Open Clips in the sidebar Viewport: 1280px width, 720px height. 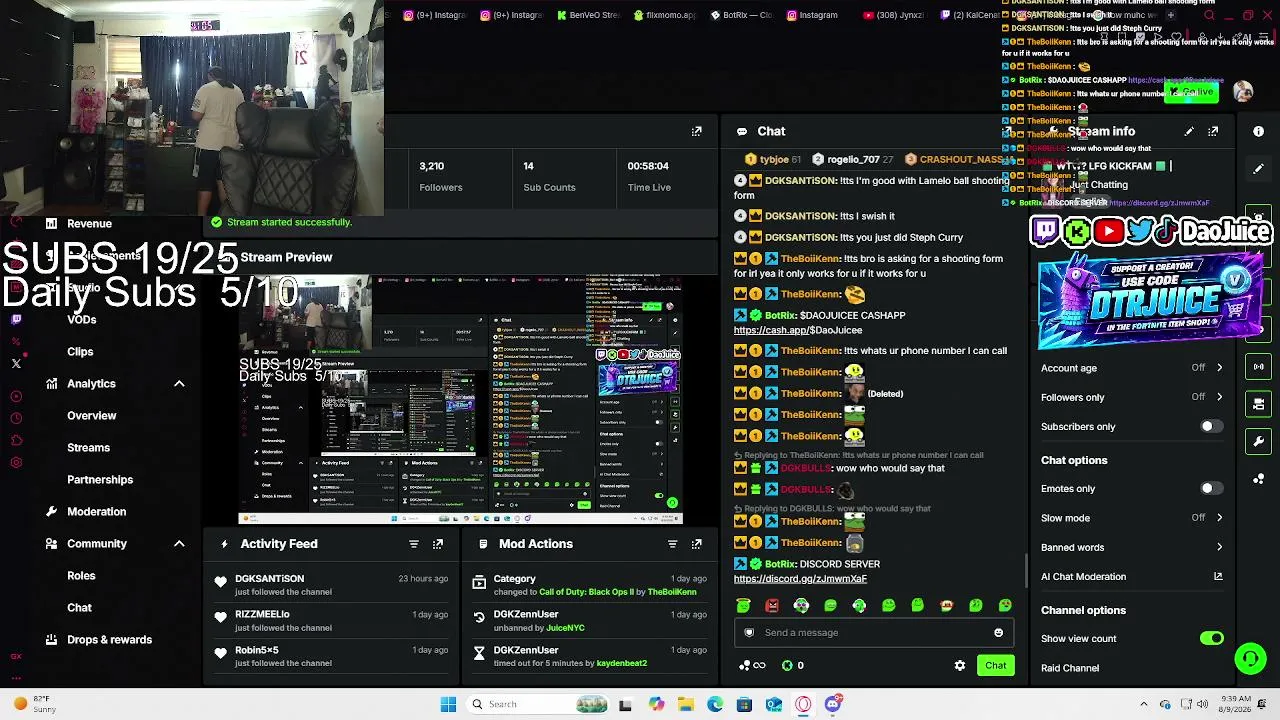[x=80, y=352]
